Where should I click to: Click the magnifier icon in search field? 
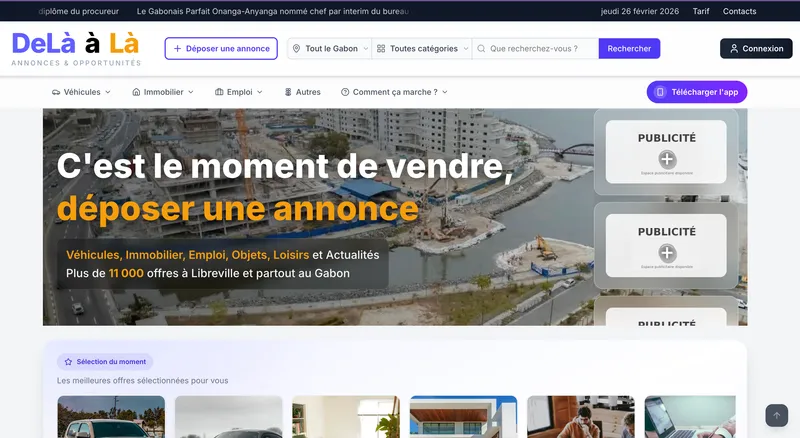click(x=481, y=48)
